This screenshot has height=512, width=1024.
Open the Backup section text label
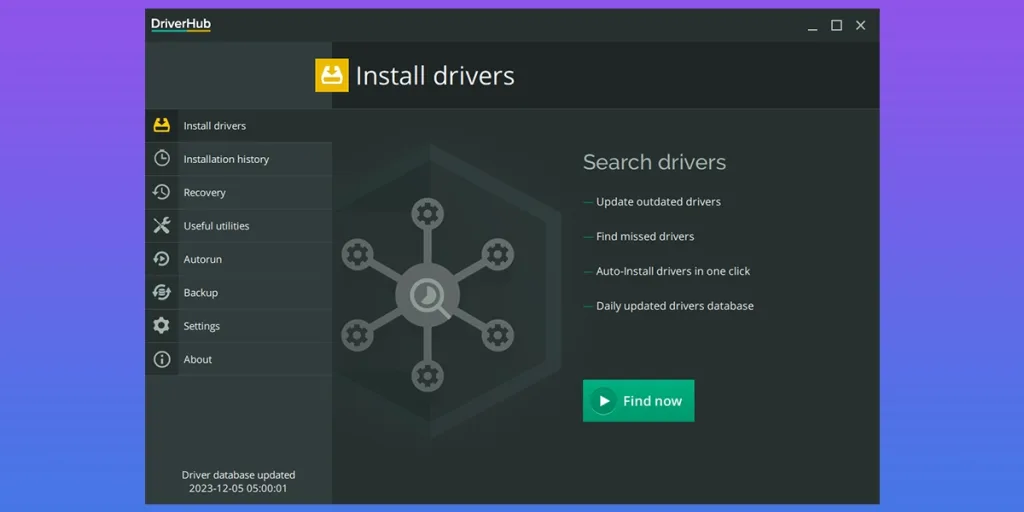click(200, 293)
